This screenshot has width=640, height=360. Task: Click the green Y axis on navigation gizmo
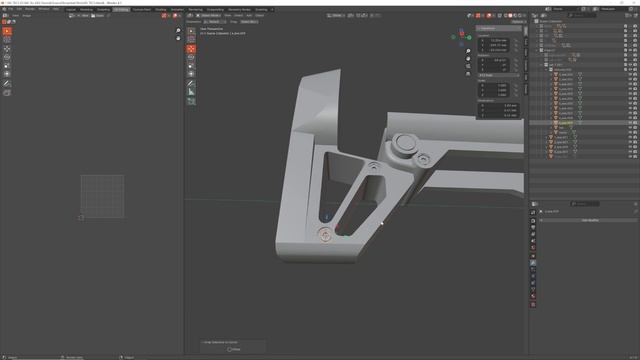[x=469, y=38]
